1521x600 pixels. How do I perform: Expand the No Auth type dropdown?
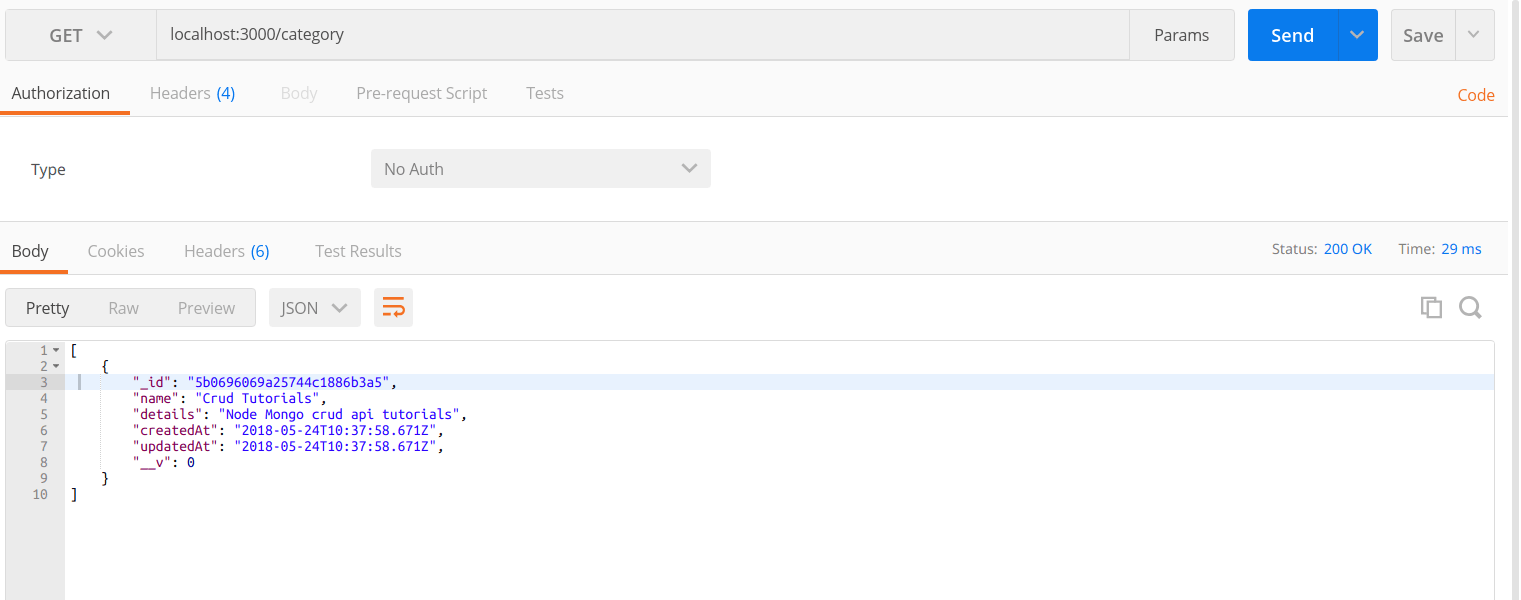pyautogui.click(x=540, y=169)
